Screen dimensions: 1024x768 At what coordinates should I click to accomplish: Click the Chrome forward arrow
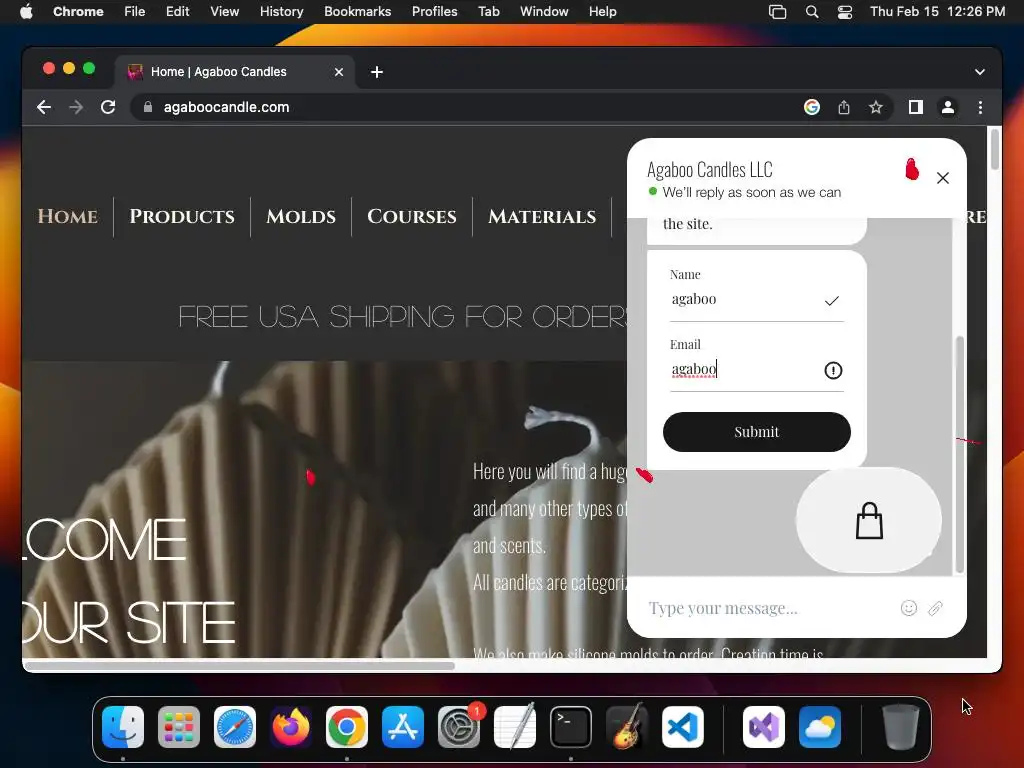click(x=76, y=107)
